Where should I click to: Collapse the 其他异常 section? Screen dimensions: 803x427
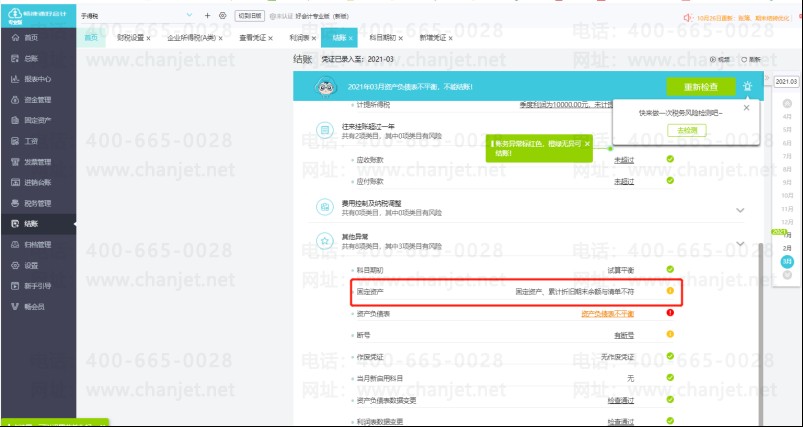[740, 243]
